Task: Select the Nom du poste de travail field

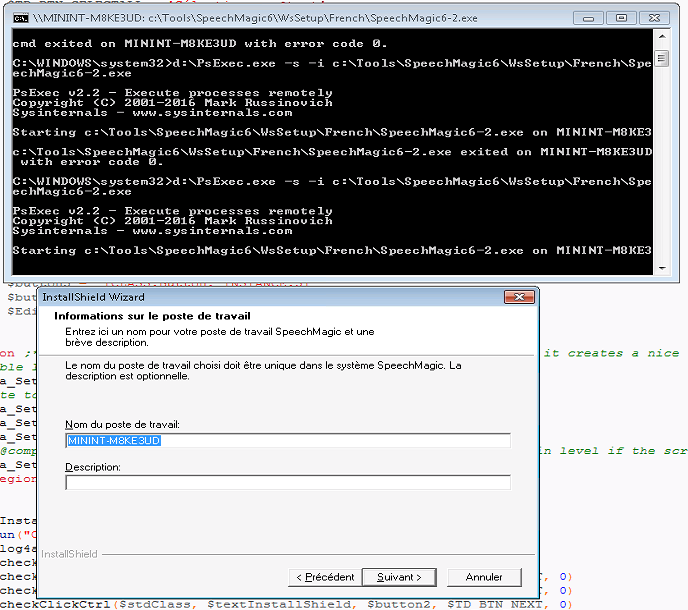Action: pyautogui.click(x=288, y=441)
